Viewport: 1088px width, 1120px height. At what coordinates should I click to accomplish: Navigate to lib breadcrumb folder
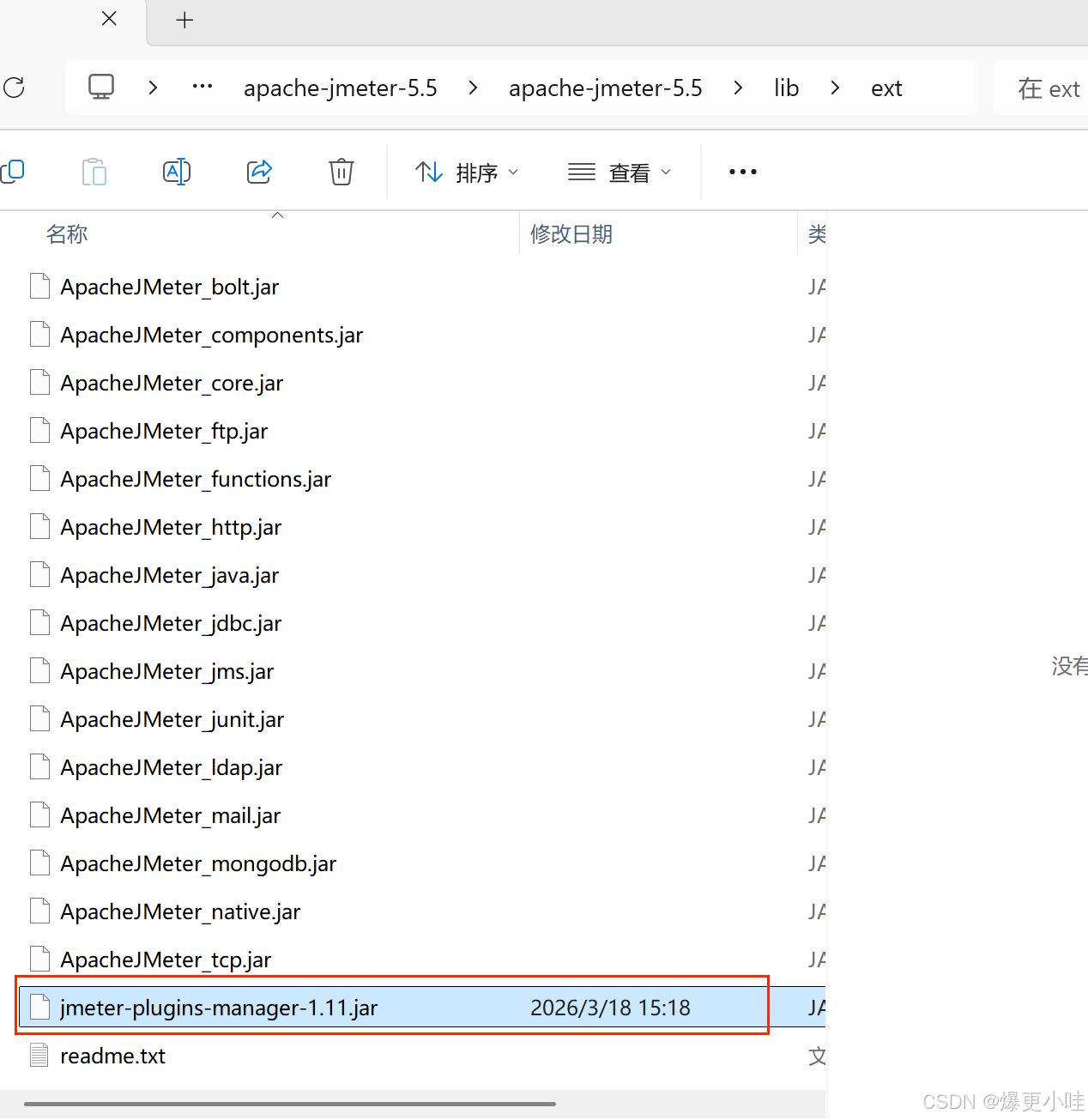click(x=786, y=88)
